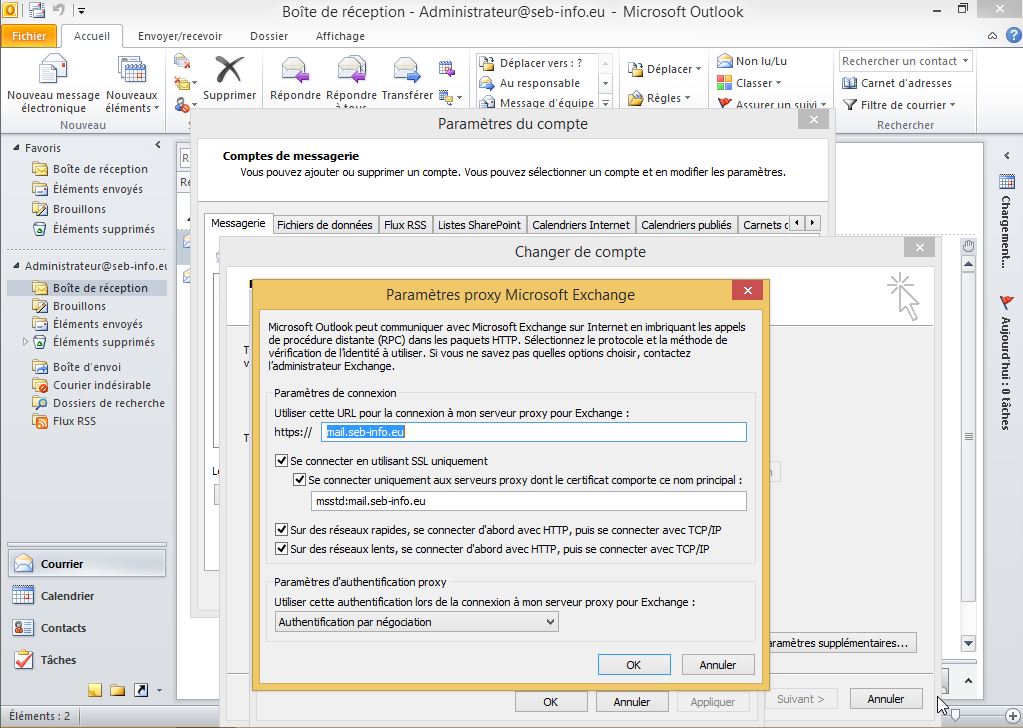Open Carnet d'adresses from the ribbon
Screen dimensions: 1023x728
pyautogui.click(x=896, y=83)
